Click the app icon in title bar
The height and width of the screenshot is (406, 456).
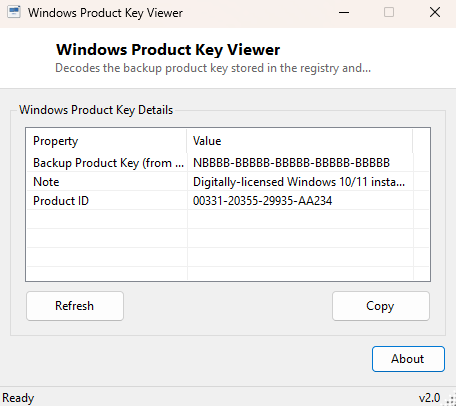click(x=14, y=12)
